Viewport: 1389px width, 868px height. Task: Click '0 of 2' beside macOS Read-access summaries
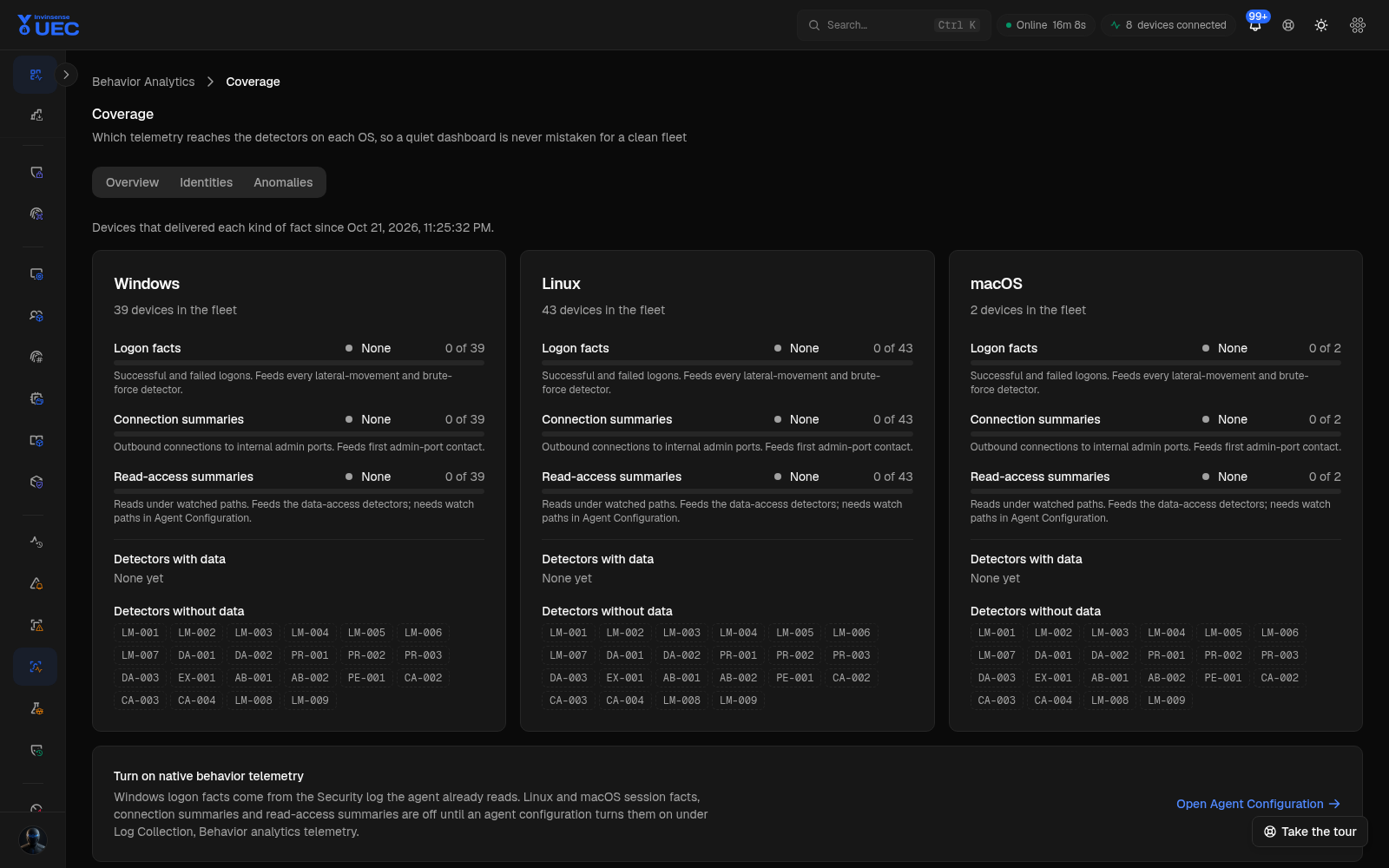[1325, 477]
